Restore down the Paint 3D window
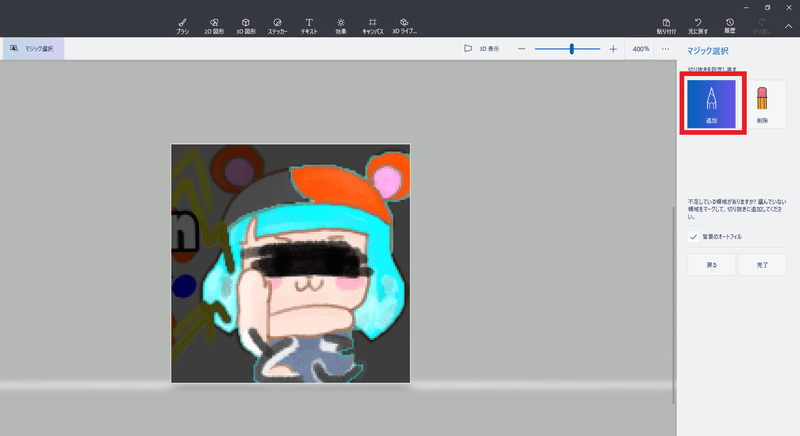Viewport: 800px width, 436px height. [767, 8]
